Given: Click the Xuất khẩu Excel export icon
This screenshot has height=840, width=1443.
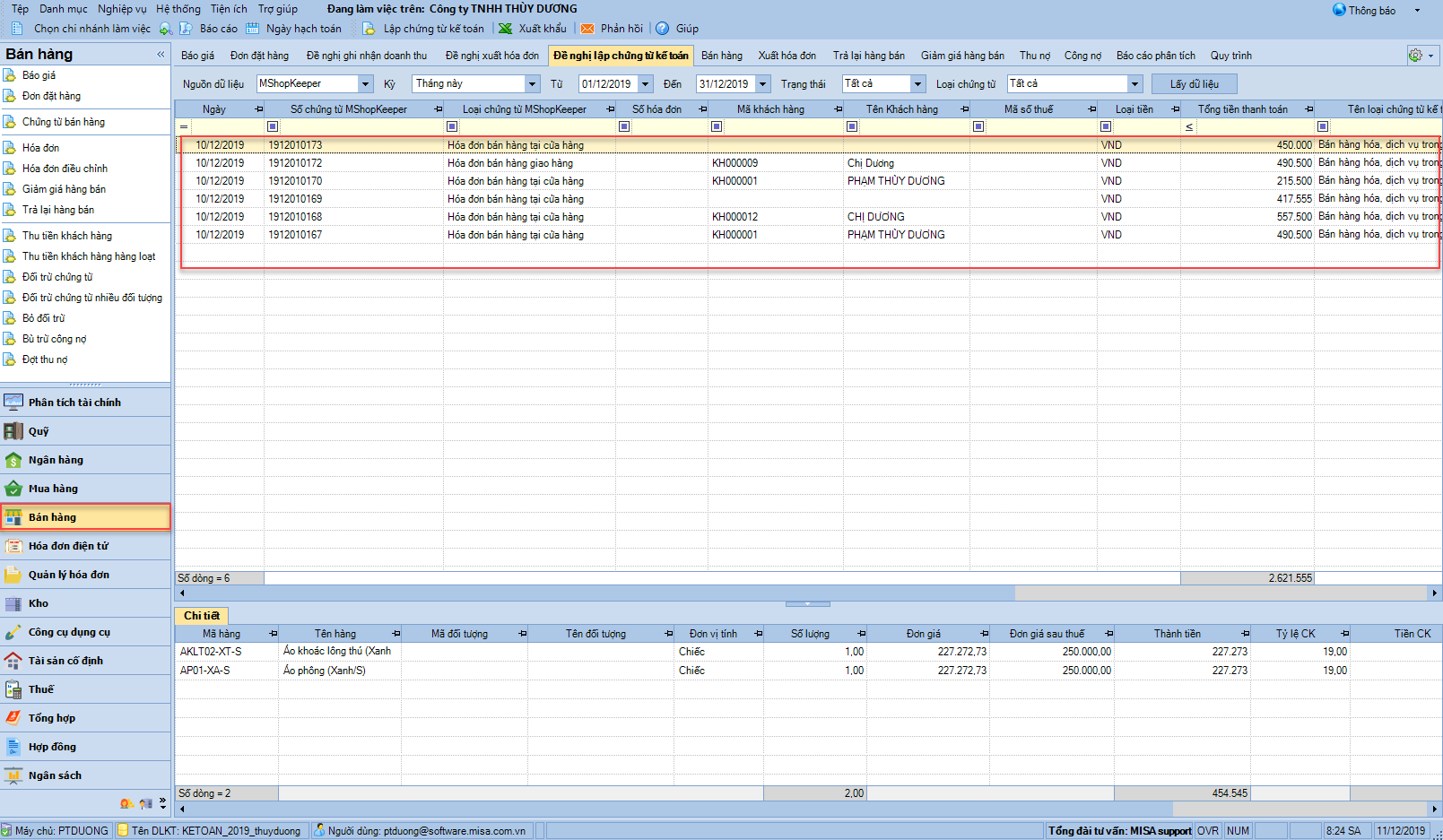Looking at the screenshot, I should pyautogui.click(x=506, y=29).
